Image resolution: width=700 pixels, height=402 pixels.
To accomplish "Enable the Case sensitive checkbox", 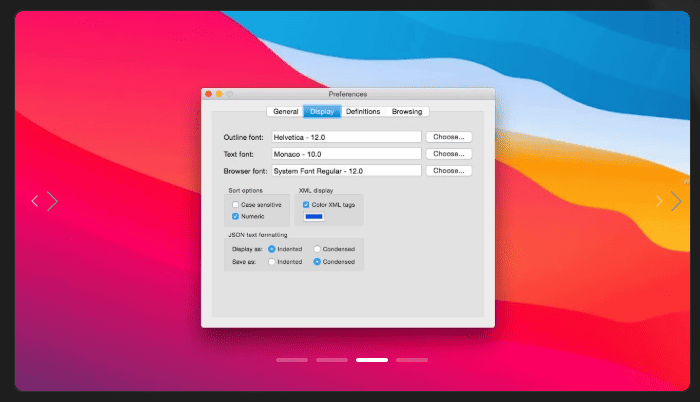I will (x=235, y=205).
